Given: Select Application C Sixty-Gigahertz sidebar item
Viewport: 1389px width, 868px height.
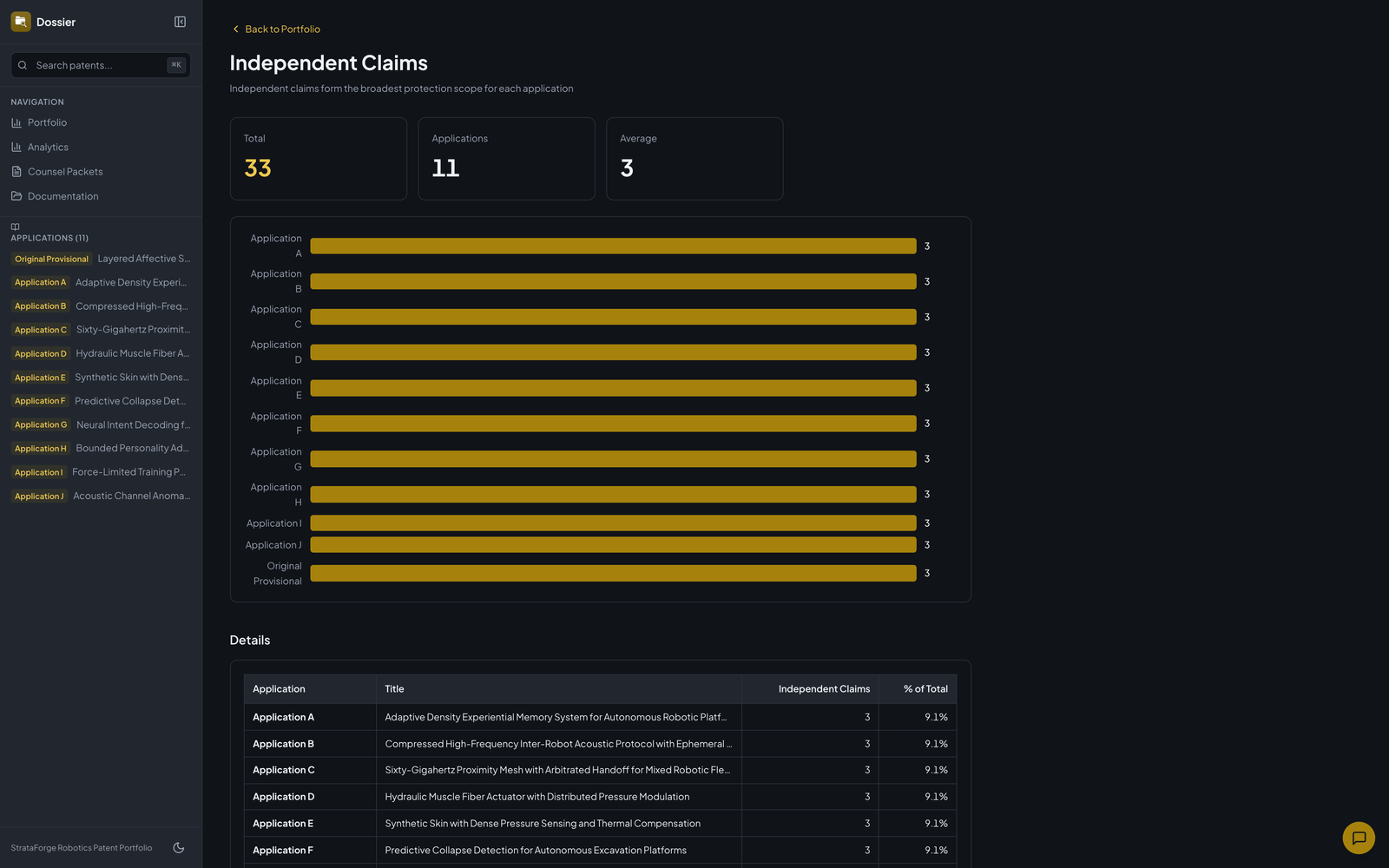Looking at the screenshot, I should (x=101, y=330).
